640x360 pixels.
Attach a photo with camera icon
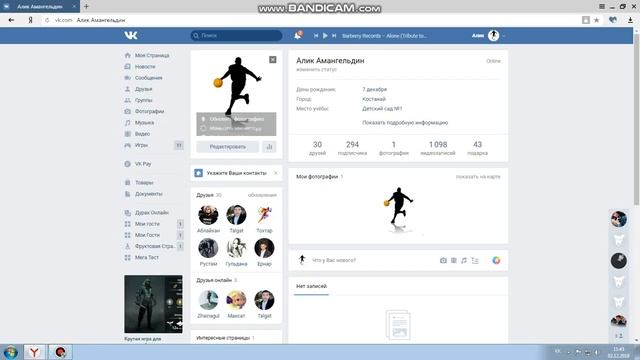point(443,260)
